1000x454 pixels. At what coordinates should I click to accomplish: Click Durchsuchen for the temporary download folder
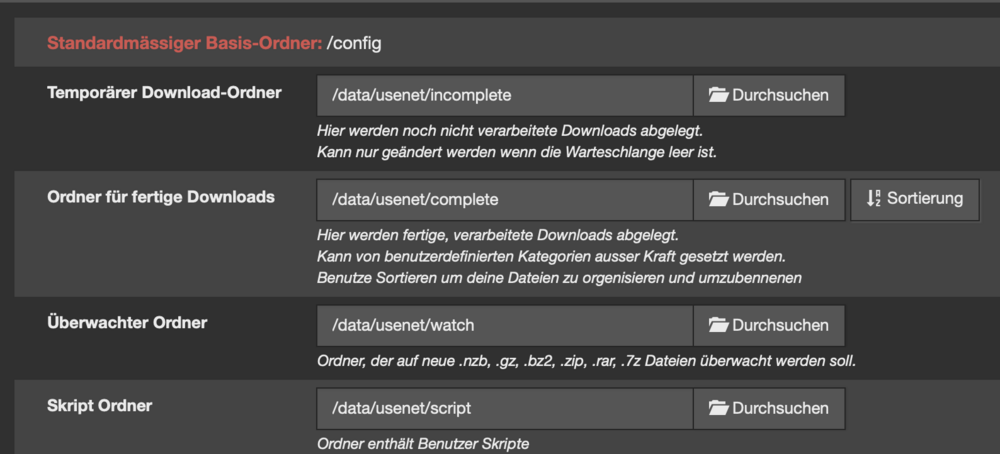click(769, 96)
